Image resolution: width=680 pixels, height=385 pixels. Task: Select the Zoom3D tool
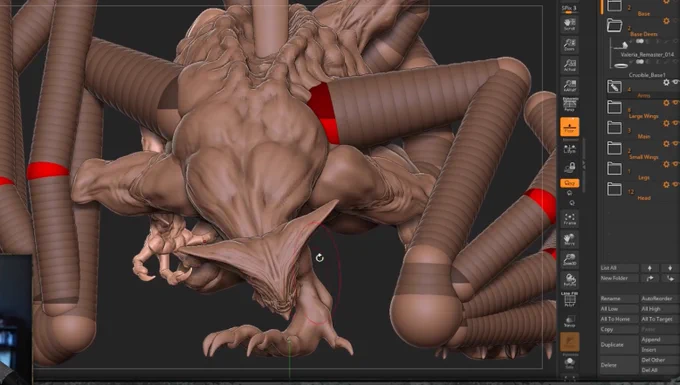569,259
